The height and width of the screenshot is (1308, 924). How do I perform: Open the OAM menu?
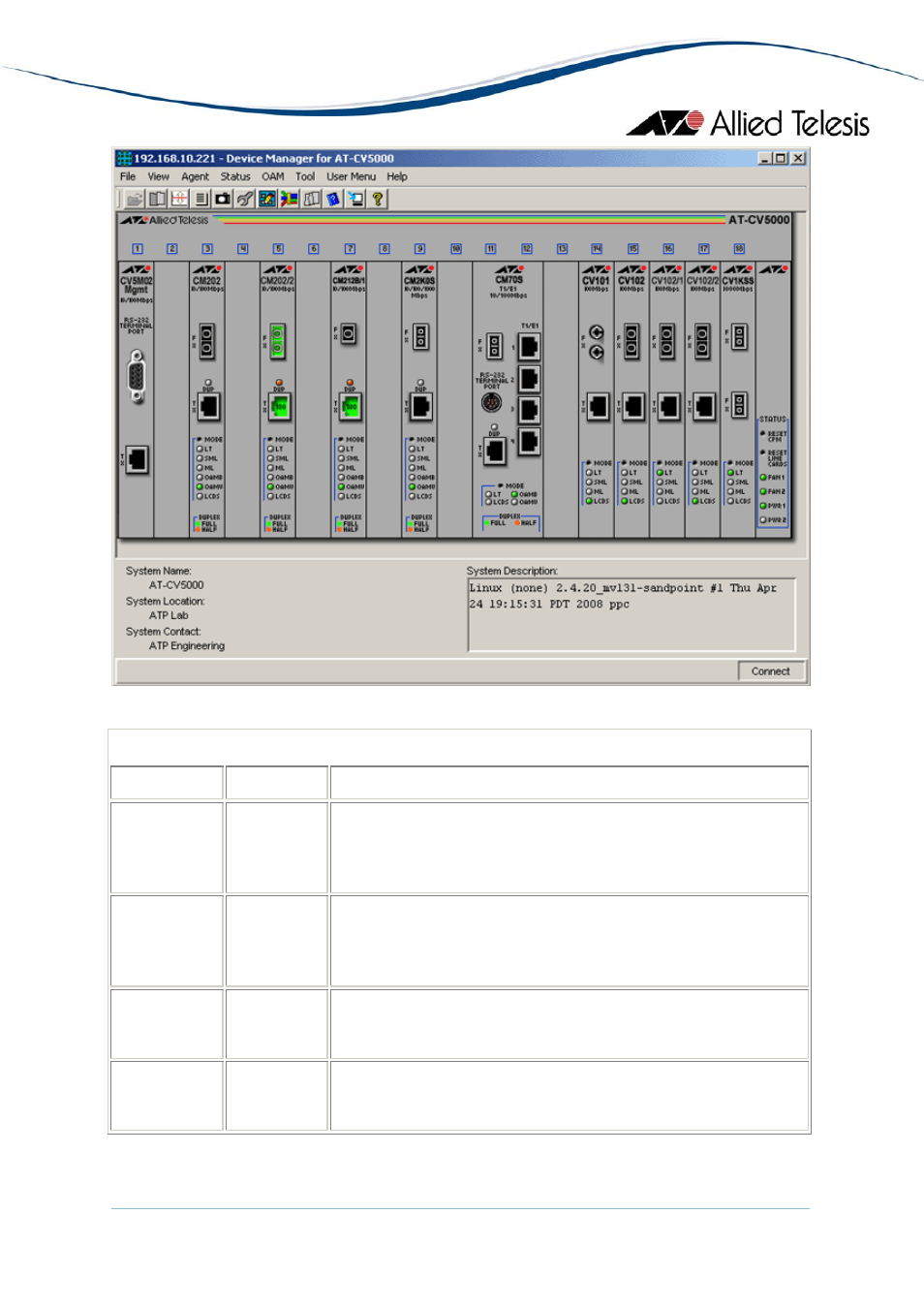click(273, 176)
